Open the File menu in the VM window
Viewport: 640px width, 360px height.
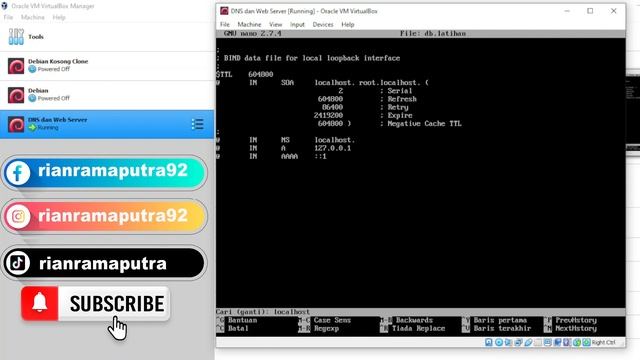[225, 24]
